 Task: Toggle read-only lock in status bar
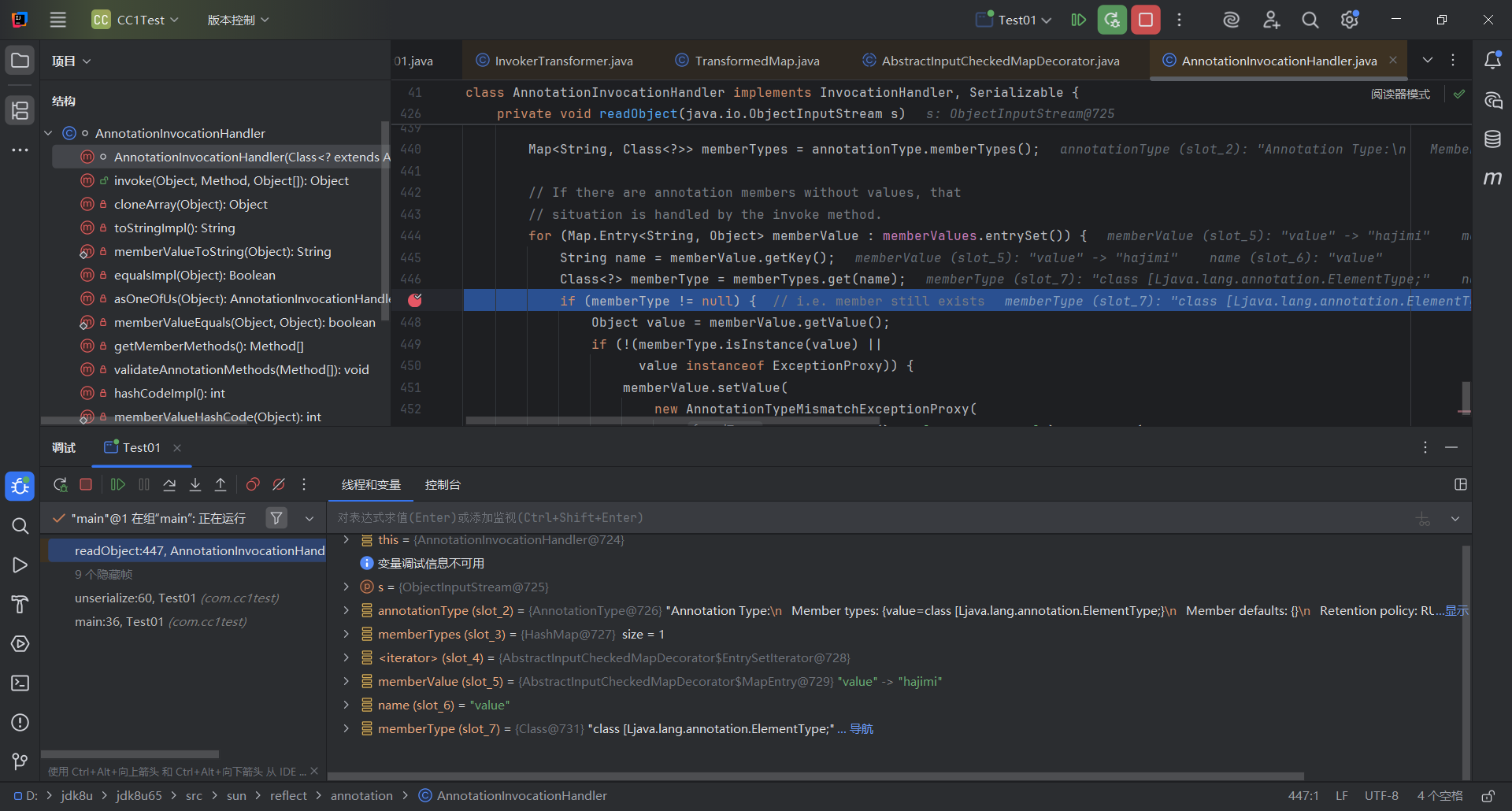tap(1488, 796)
